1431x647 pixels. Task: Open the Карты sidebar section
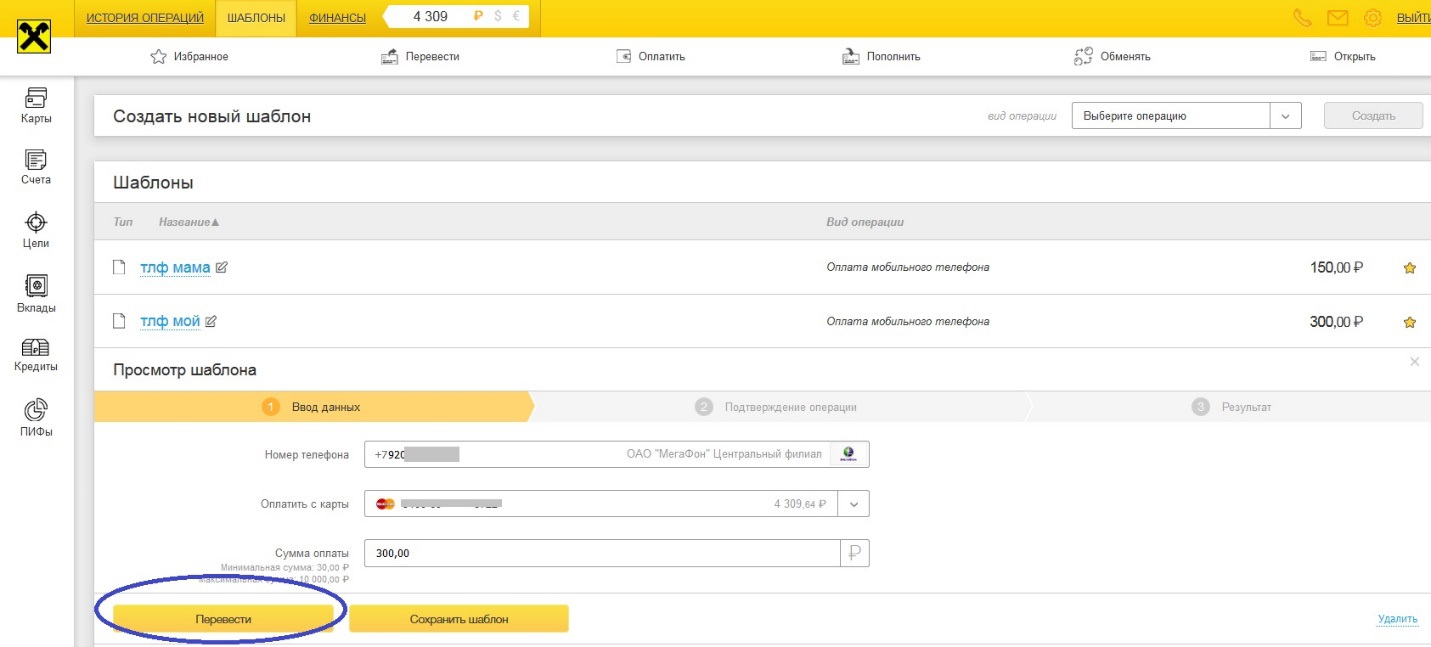tap(36, 106)
